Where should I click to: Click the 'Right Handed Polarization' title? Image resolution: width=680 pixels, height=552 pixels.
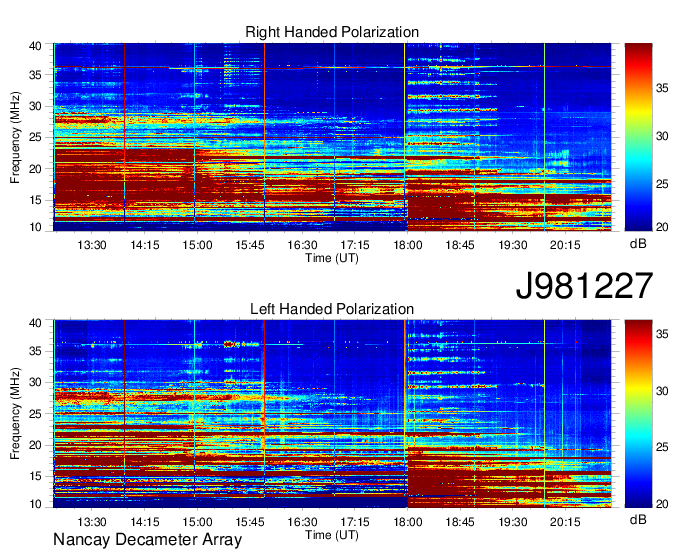332,32
